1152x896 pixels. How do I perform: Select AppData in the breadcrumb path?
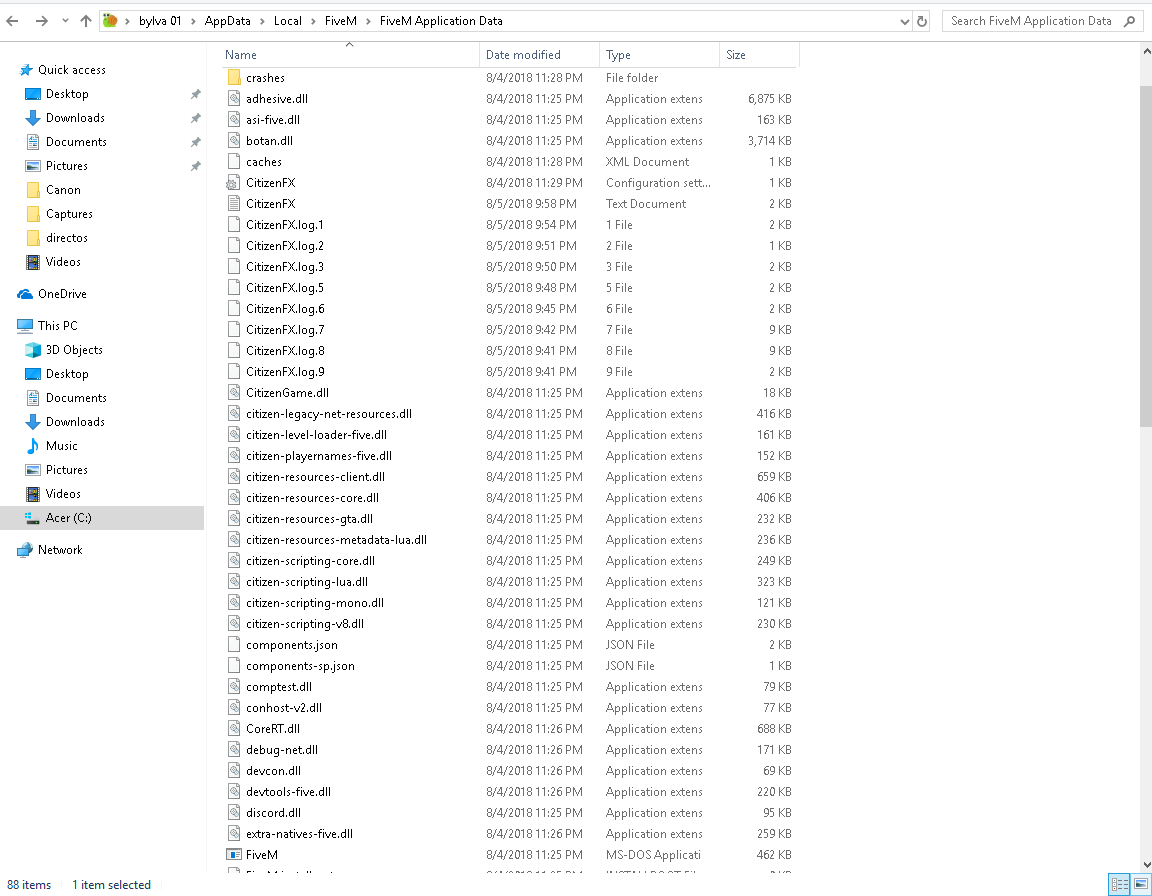pyautogui.click(x=227, y=21)
